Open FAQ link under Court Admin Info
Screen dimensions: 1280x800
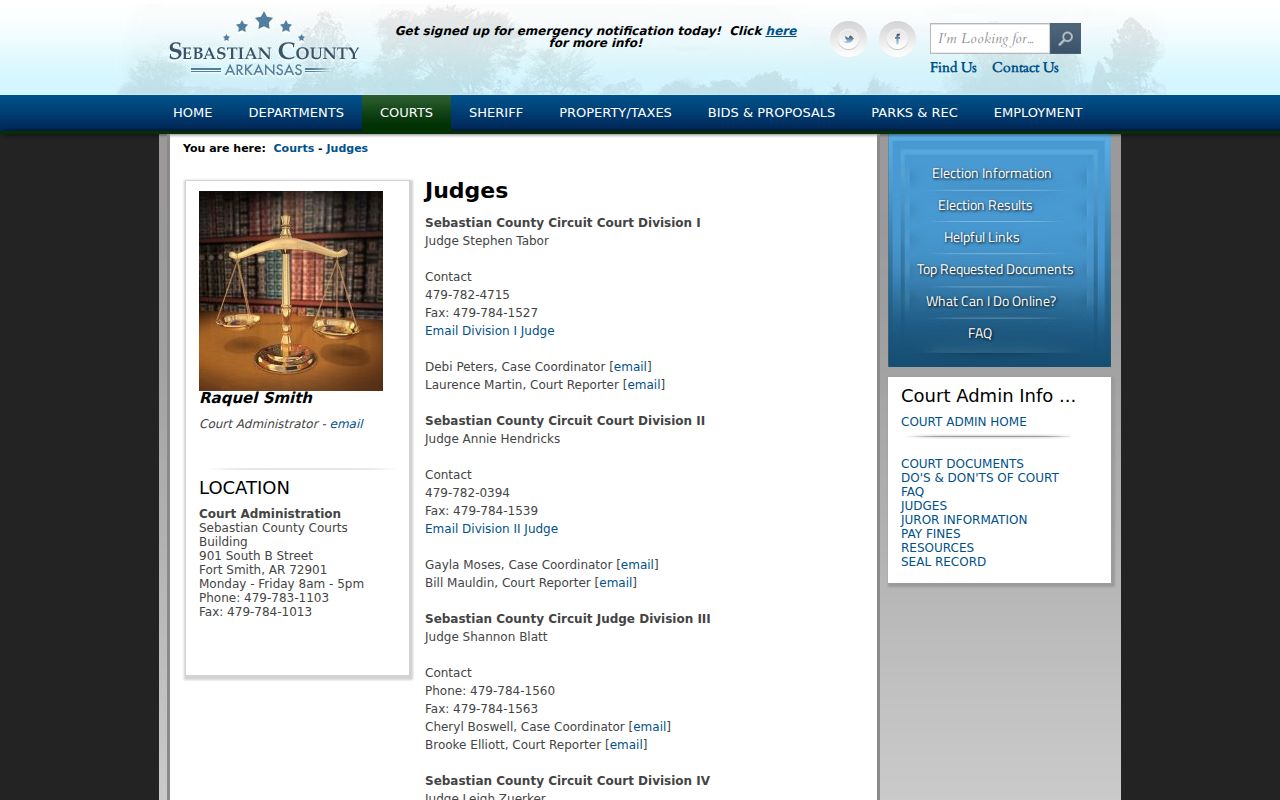(x=913, y=492)
